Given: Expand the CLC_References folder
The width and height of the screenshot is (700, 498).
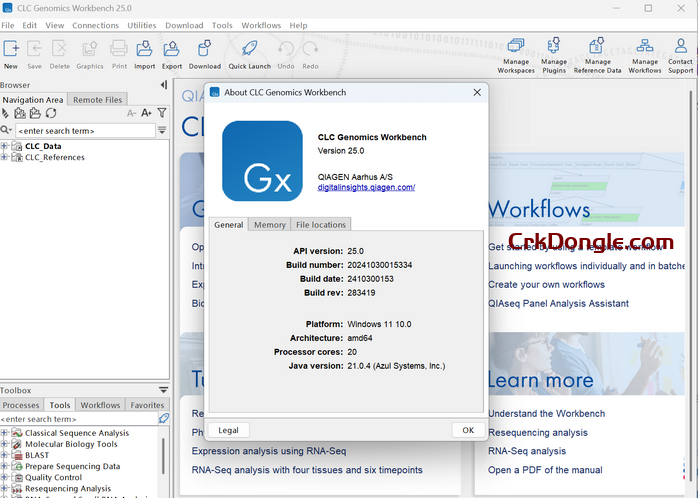Looking at the screenshot, I should (x=4, y=157).
